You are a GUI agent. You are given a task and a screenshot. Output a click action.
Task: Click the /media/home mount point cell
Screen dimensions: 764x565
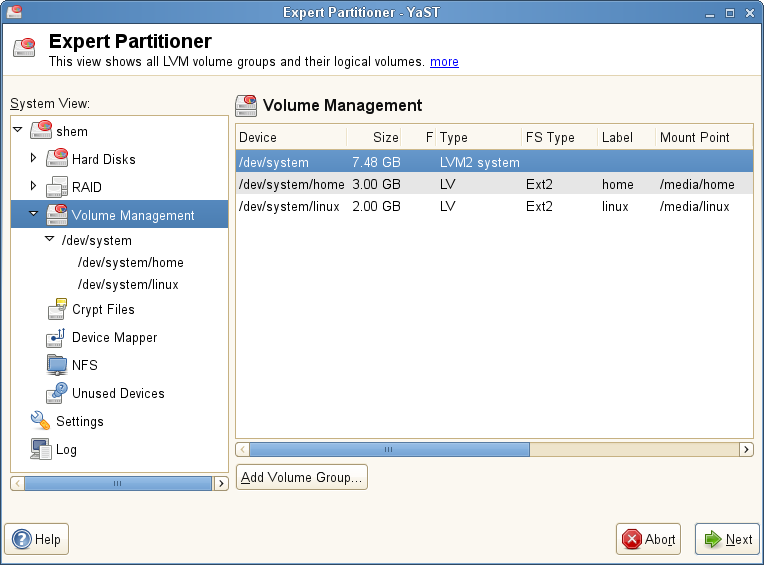[x=697, y=185]
